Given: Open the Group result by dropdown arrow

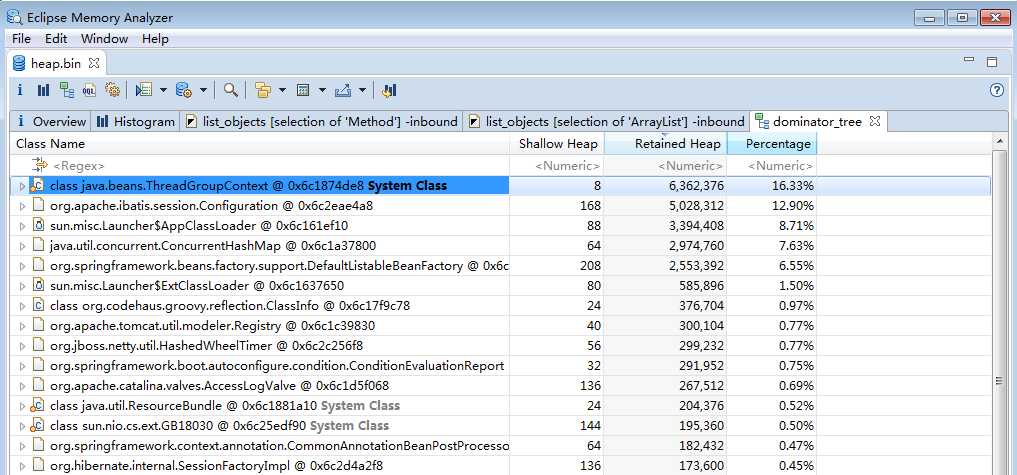Looking at the screenshot, I should pyautogui.click(x=282, y=90).
